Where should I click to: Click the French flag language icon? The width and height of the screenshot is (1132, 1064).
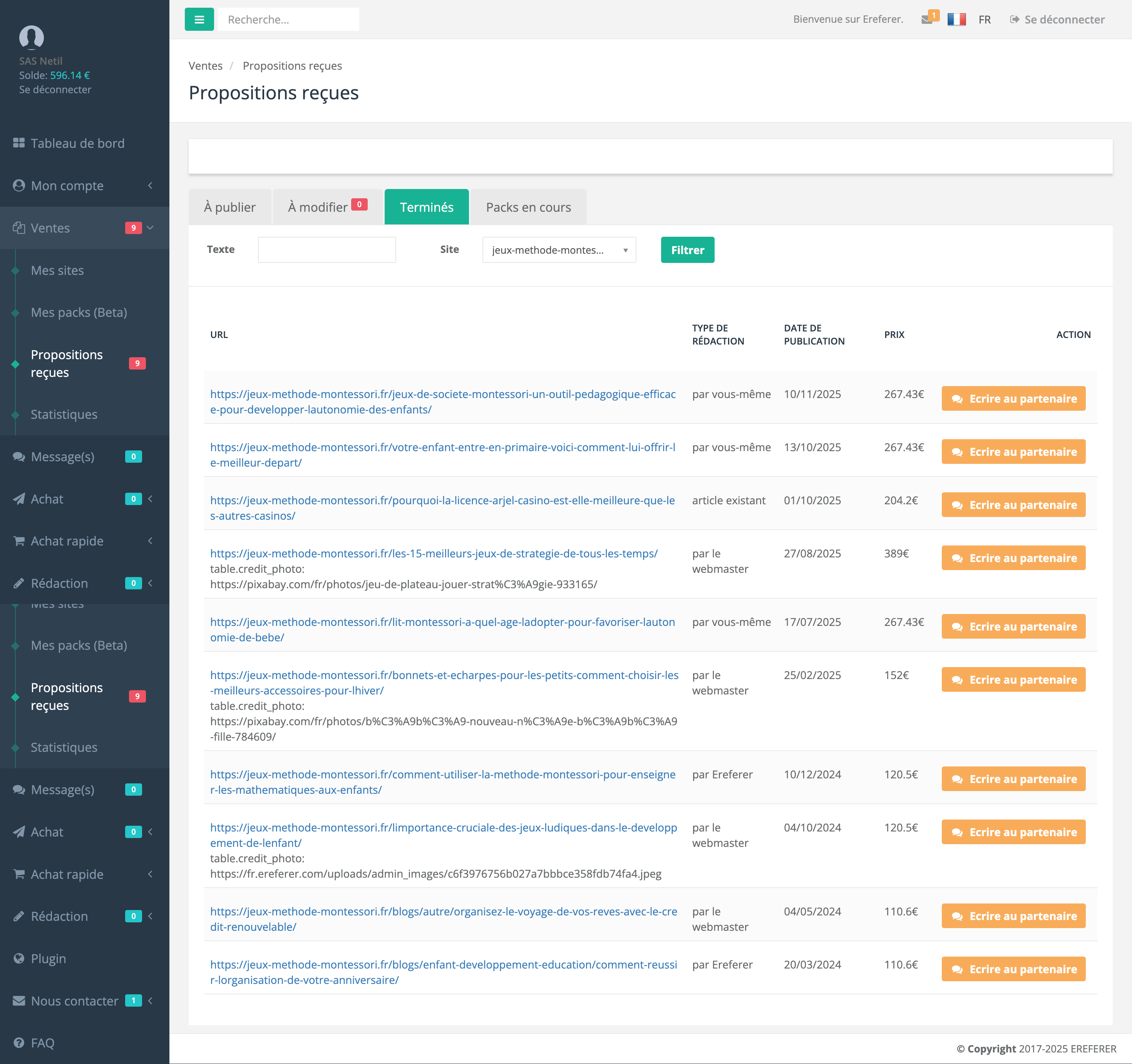[x=956, y=19]
